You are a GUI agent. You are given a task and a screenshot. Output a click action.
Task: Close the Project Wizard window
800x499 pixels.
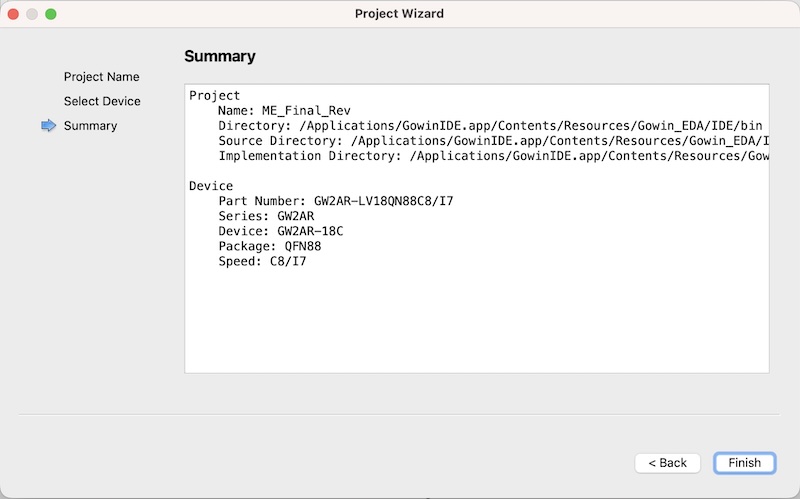[x=13, y=14]
